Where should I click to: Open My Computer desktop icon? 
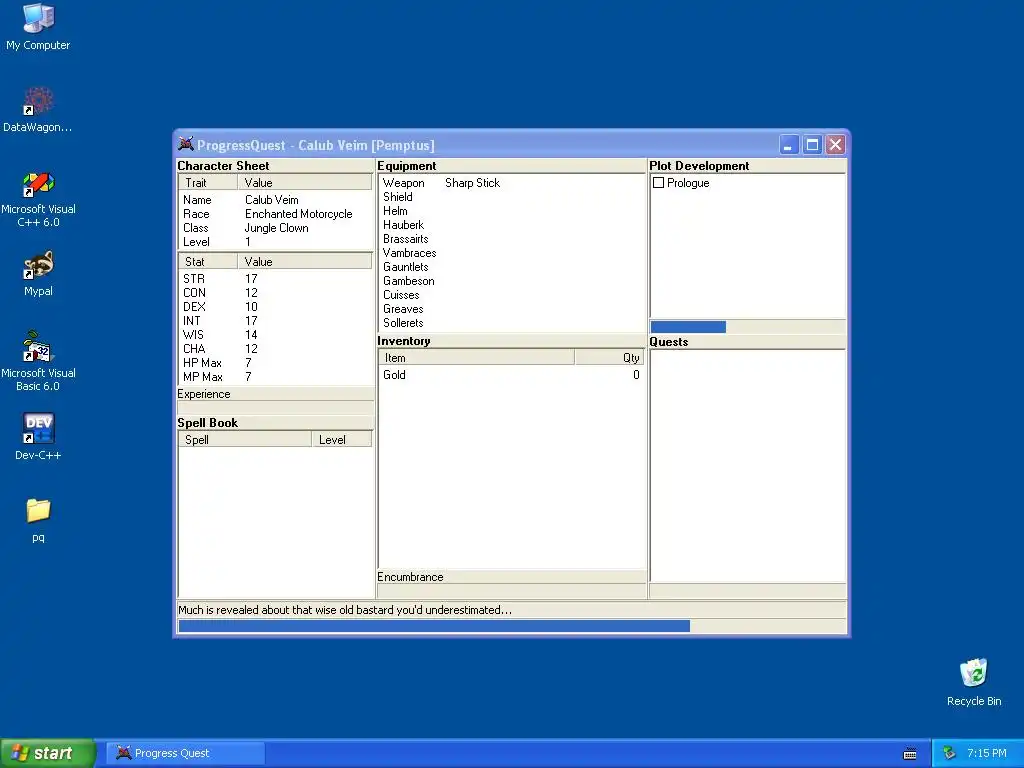38,27
